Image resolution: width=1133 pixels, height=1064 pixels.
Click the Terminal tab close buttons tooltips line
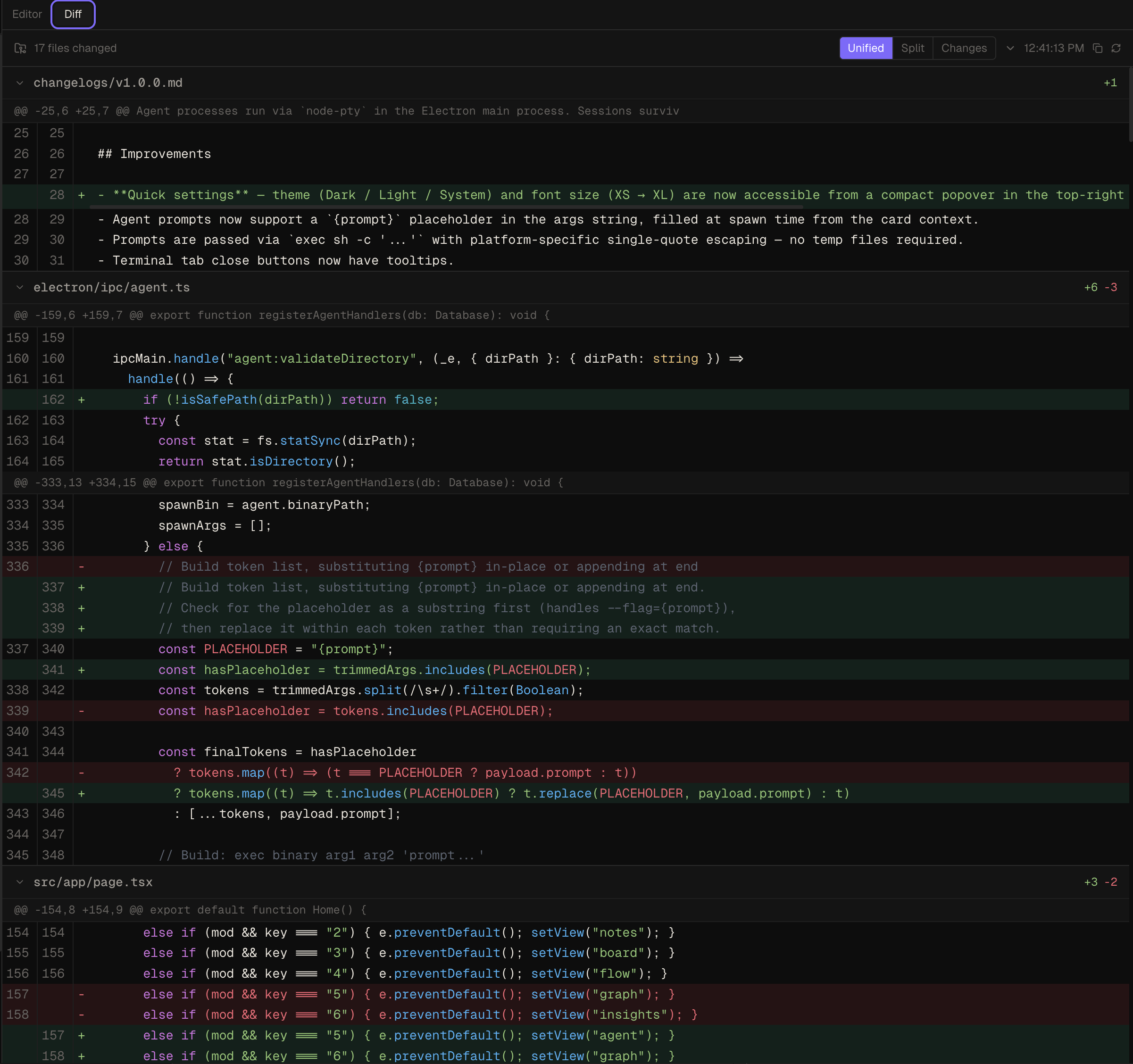pos(566,260)
